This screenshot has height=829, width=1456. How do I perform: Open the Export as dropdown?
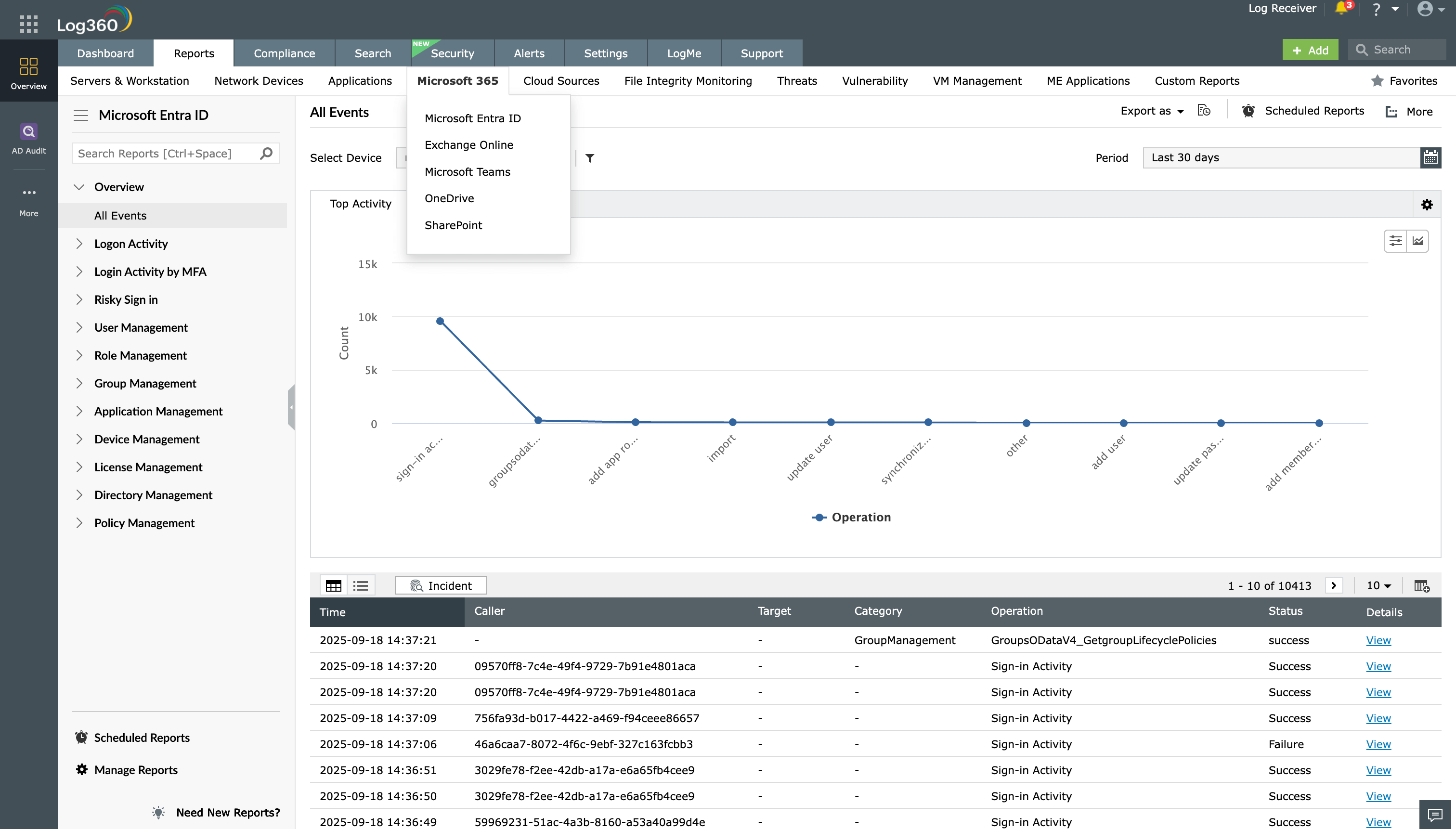coord(1151,111)
